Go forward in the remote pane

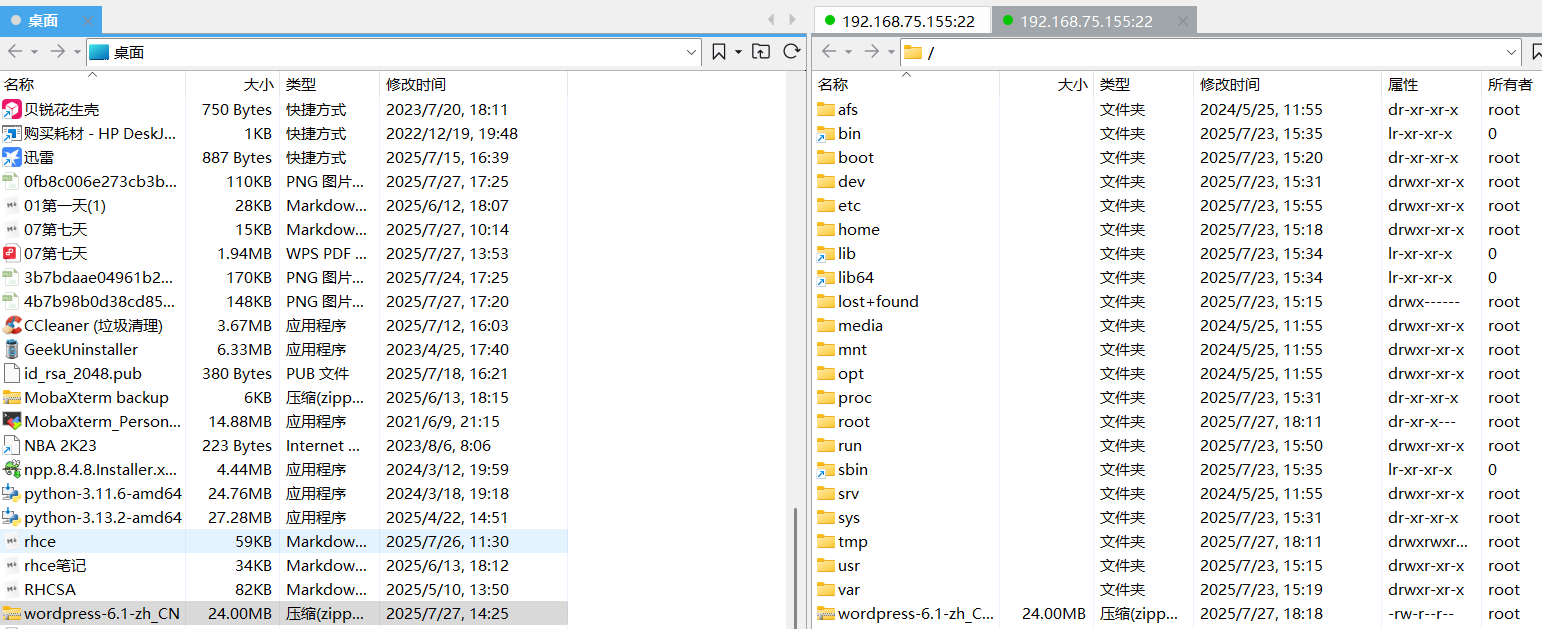pos(872,51)
